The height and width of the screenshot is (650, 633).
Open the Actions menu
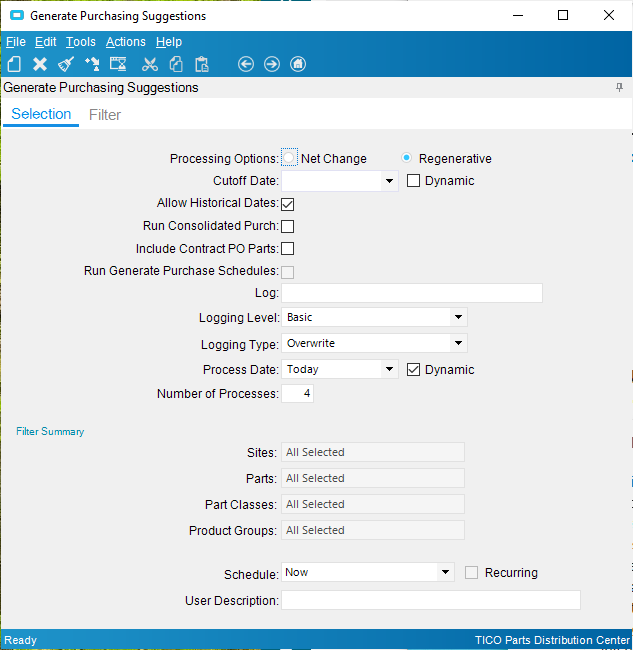point(126,42)
